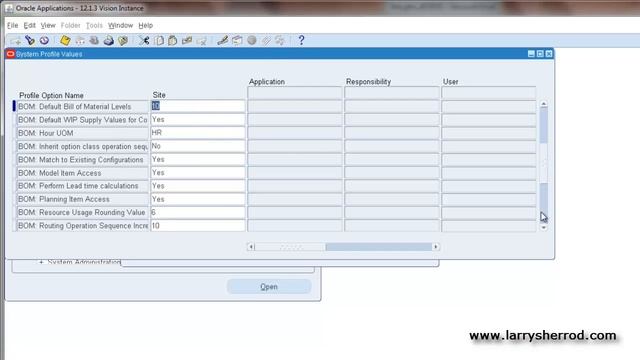Click the Responsibility header field
Screen dimensions: 640x360
392,93
